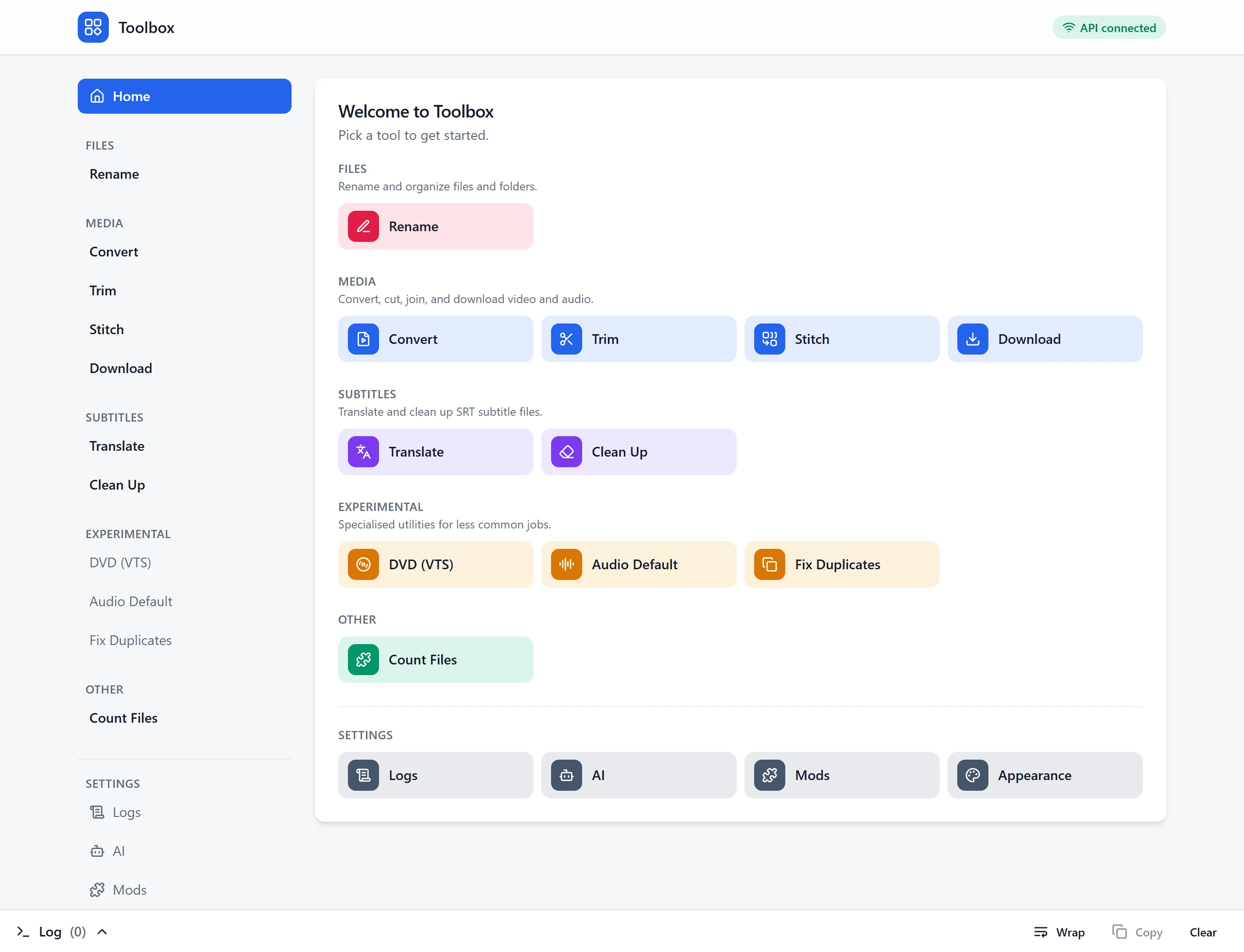Open Mods from sidebar settings
1244x952 pixels.
118,890
